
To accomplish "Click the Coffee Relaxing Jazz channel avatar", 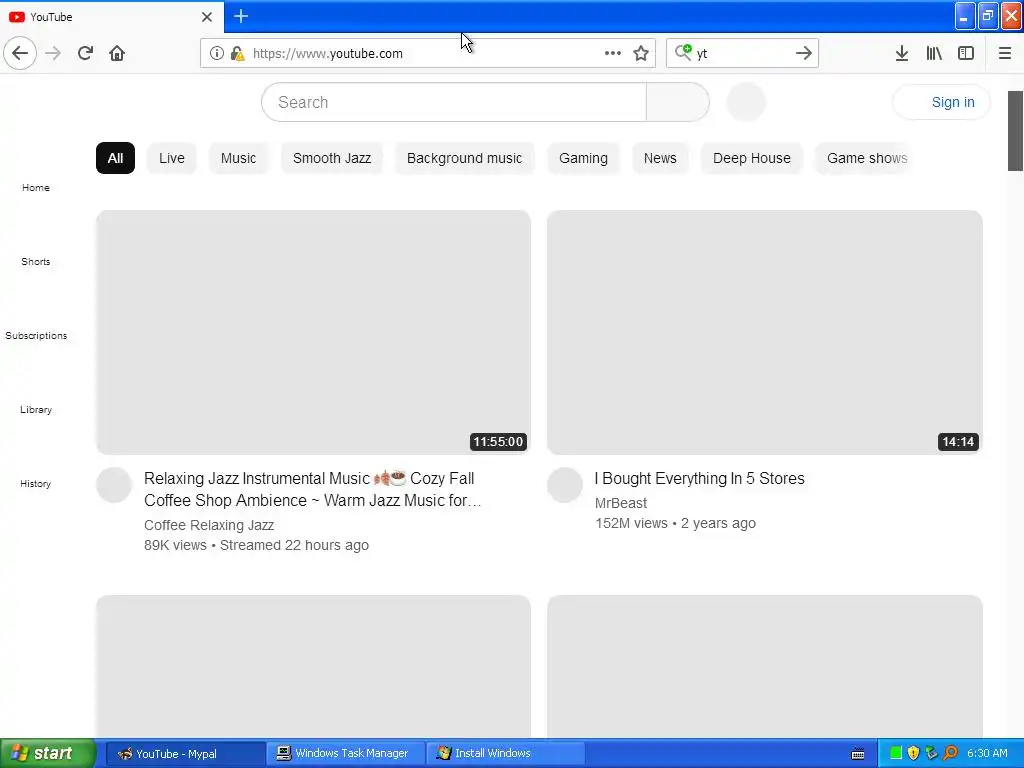I will pos(114,485).
